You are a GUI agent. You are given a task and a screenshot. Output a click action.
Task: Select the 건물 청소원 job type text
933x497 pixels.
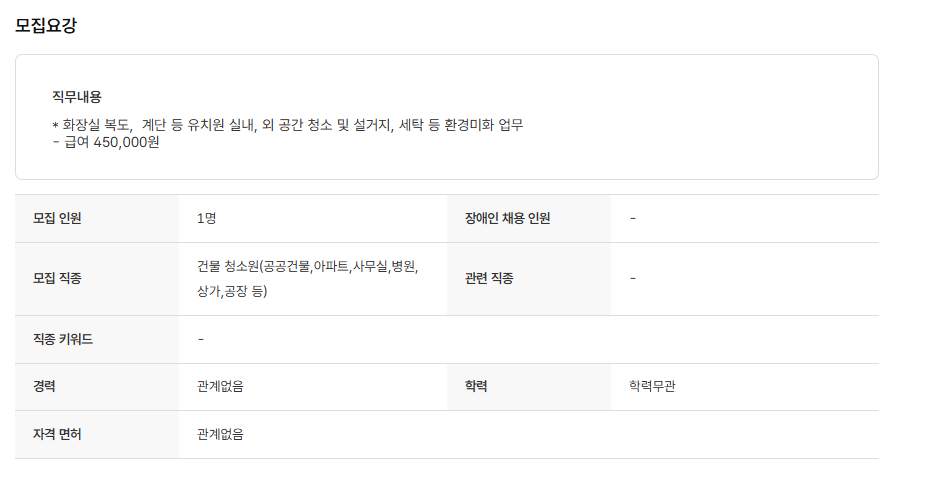tap(307, 278)
